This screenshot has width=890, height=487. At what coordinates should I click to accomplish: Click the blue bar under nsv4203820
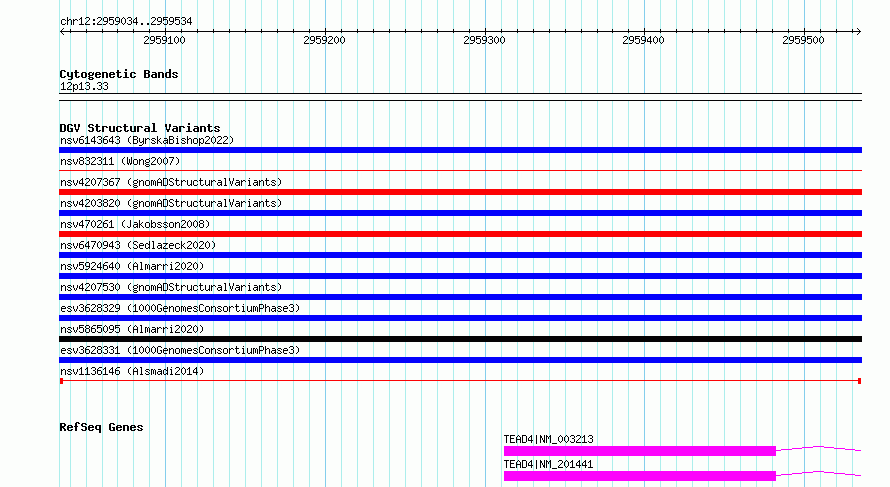point(460,213)
